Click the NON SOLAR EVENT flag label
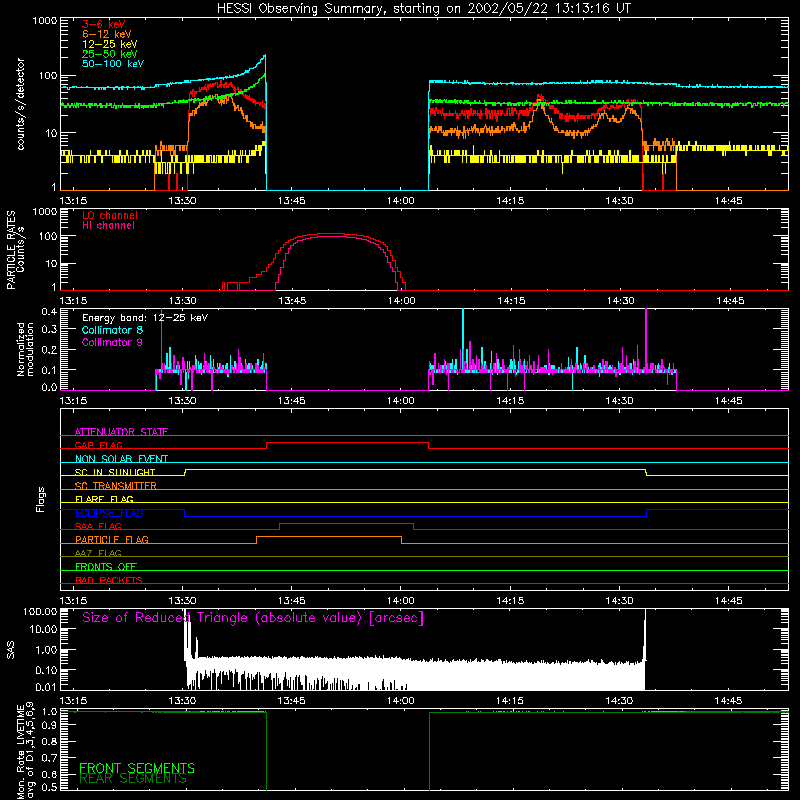This screenshot has height=800, width=800. 121,459
